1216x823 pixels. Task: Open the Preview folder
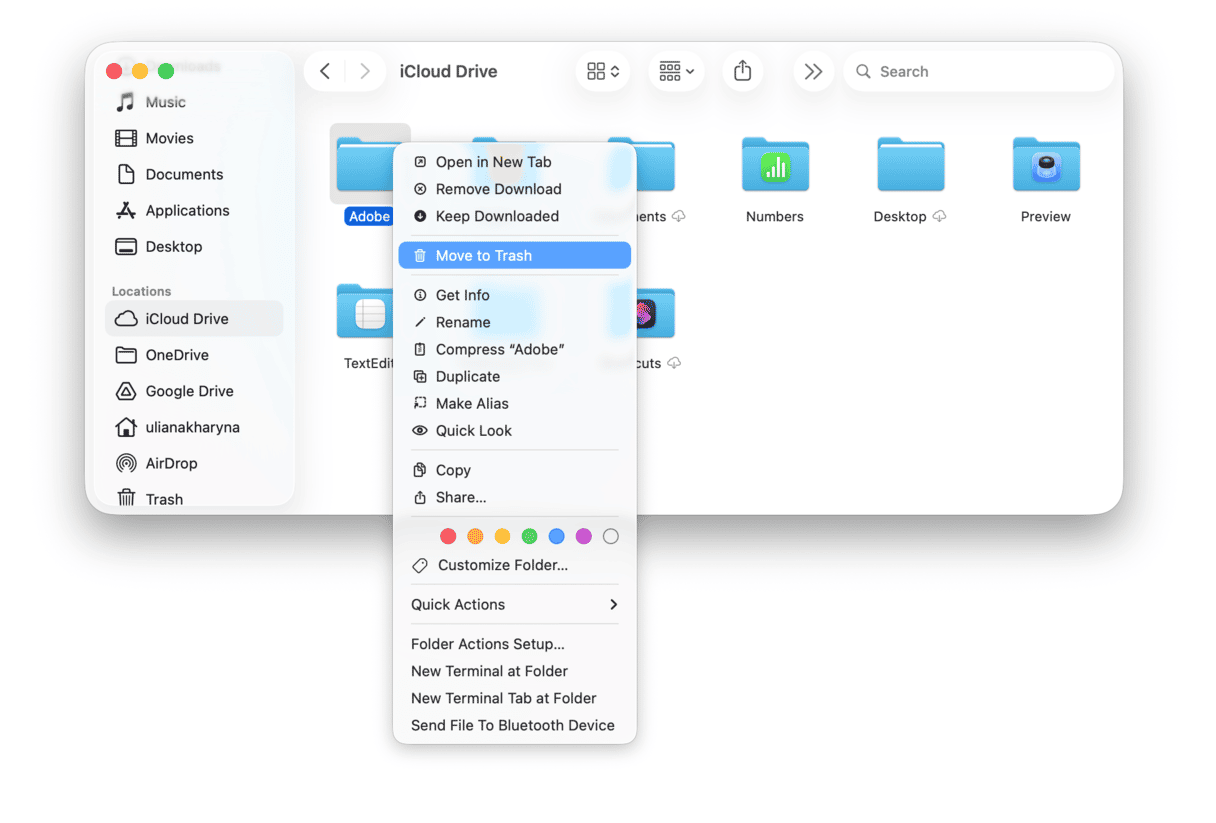(x=1045, y=166)
